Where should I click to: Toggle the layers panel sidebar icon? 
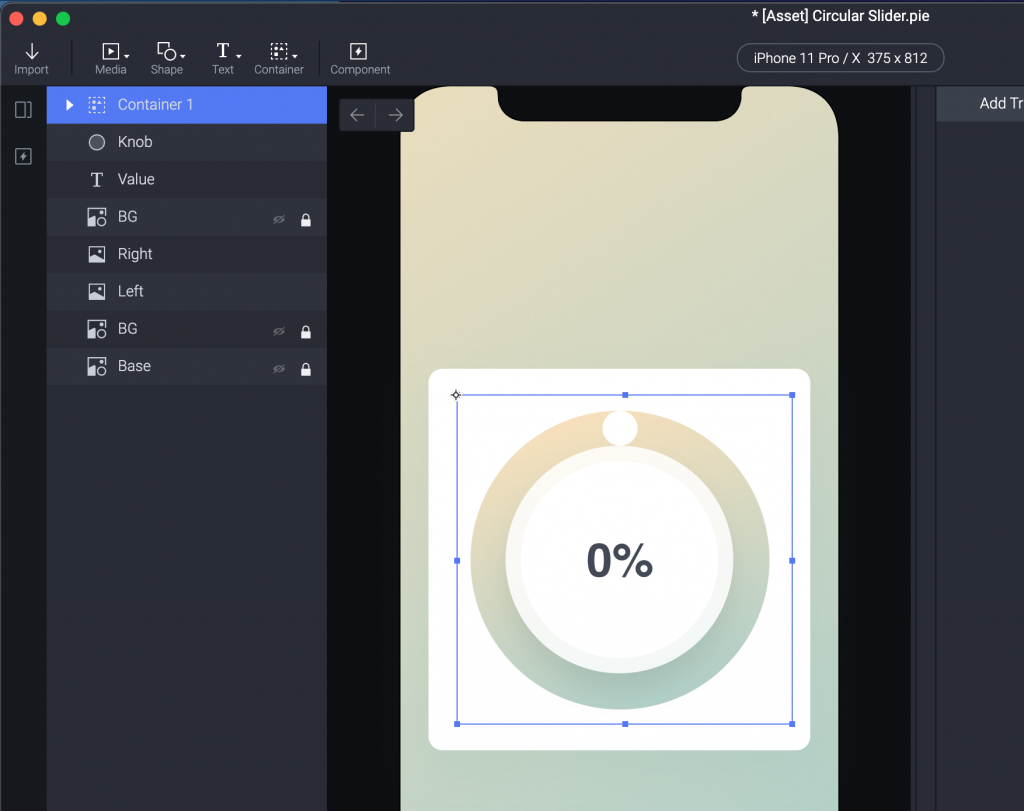(24, 110)
